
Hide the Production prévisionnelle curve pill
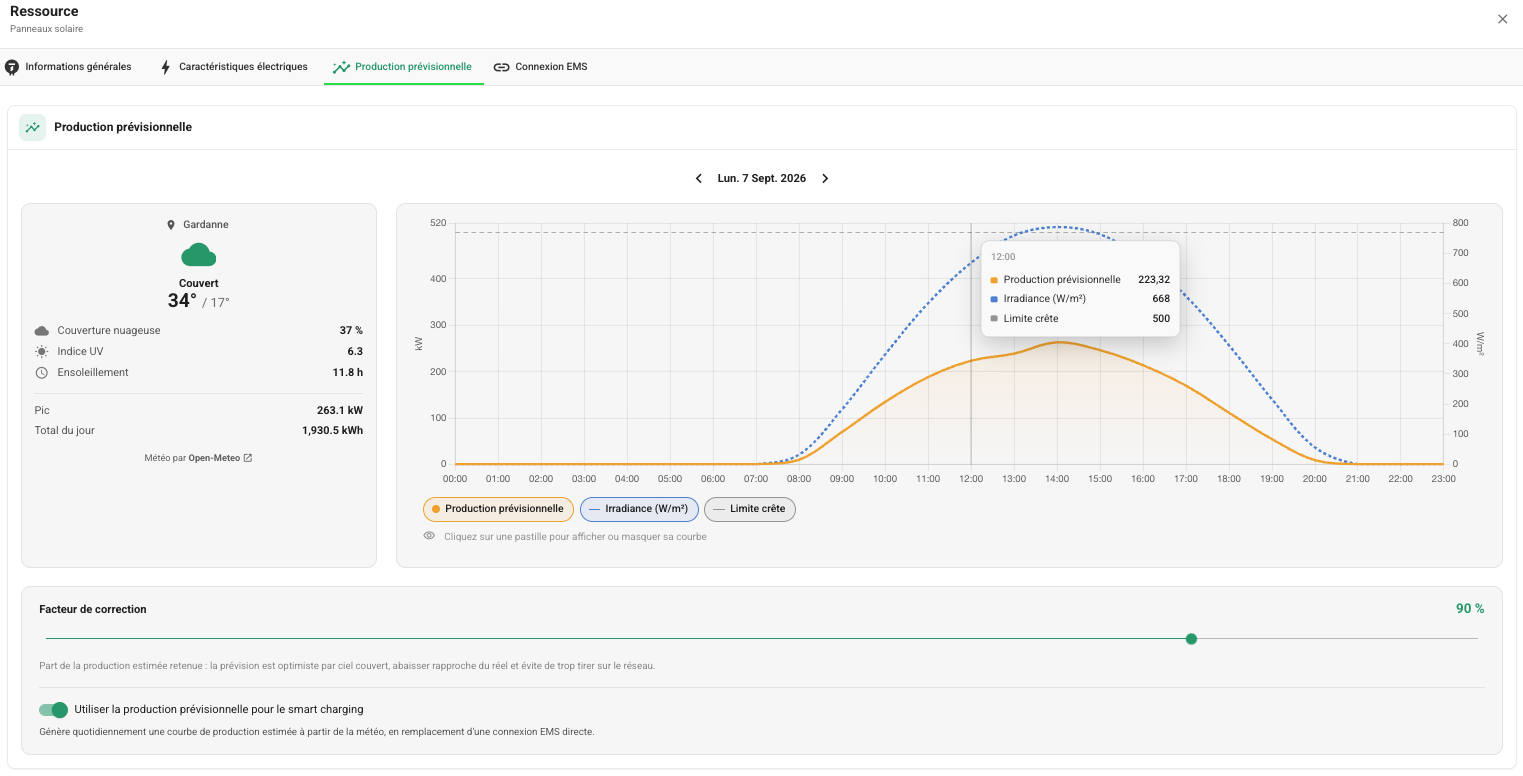point(498,509)
